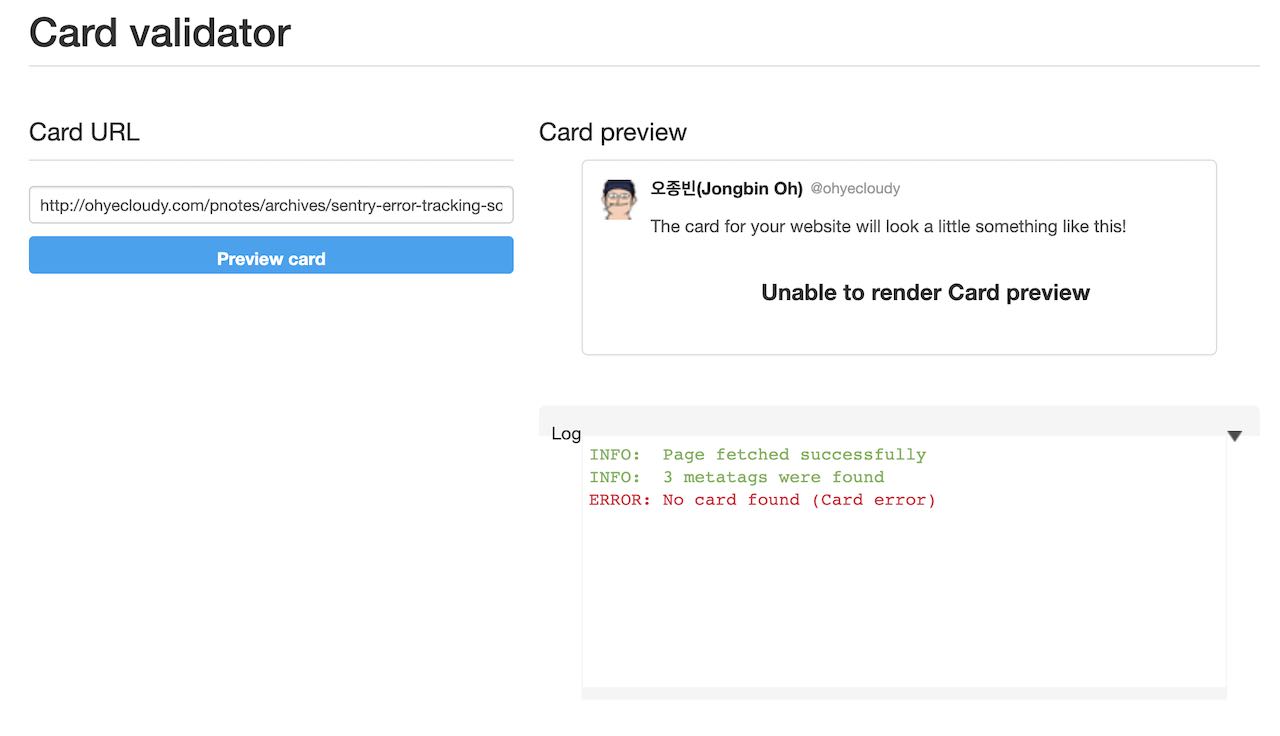The height and width of the screenshot is (736, 1280).
Task: Click the Log panel bottom scrollbar
Action: click(x=903, y=693)
